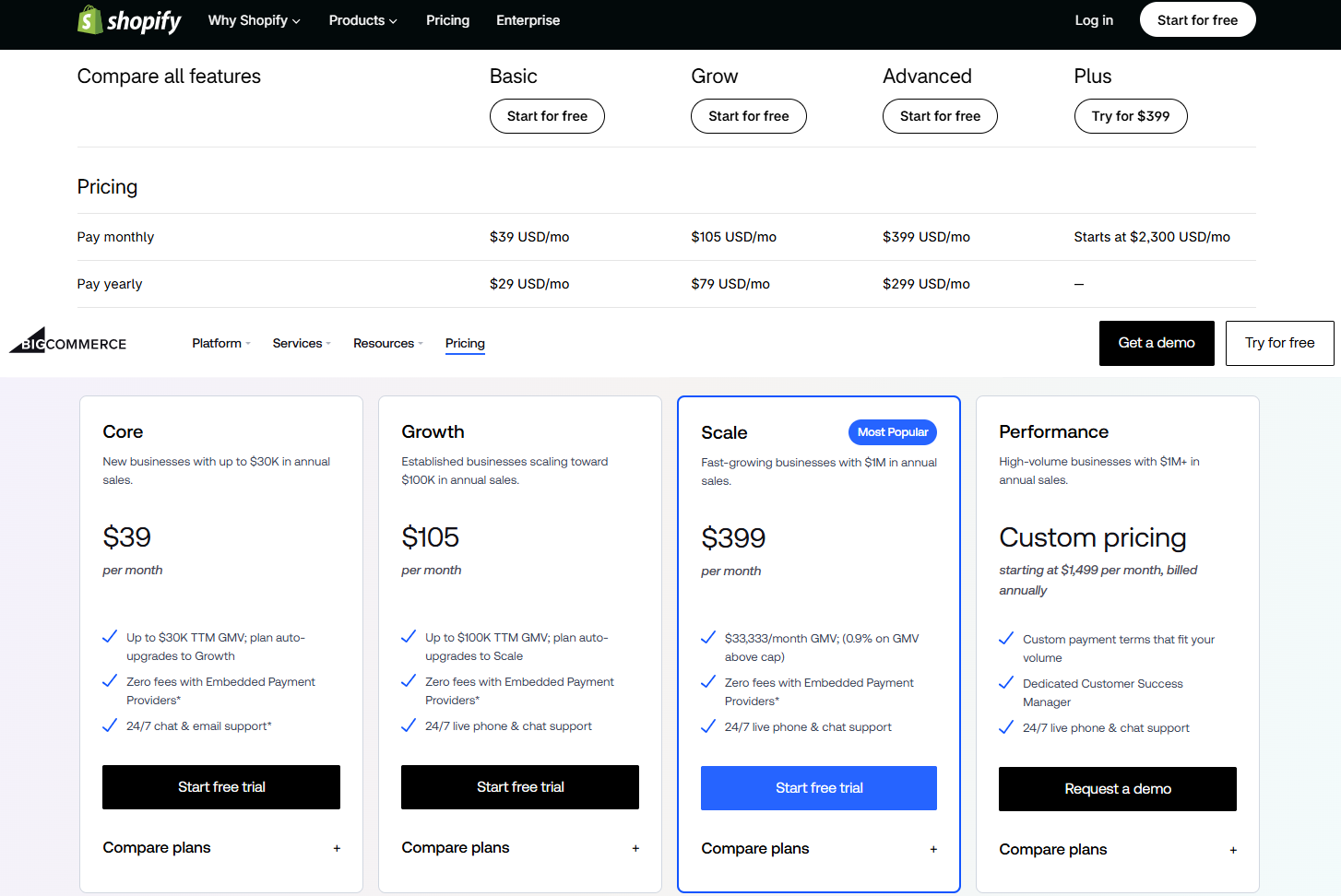Click Request a demo for Performance

point(1118,789)
